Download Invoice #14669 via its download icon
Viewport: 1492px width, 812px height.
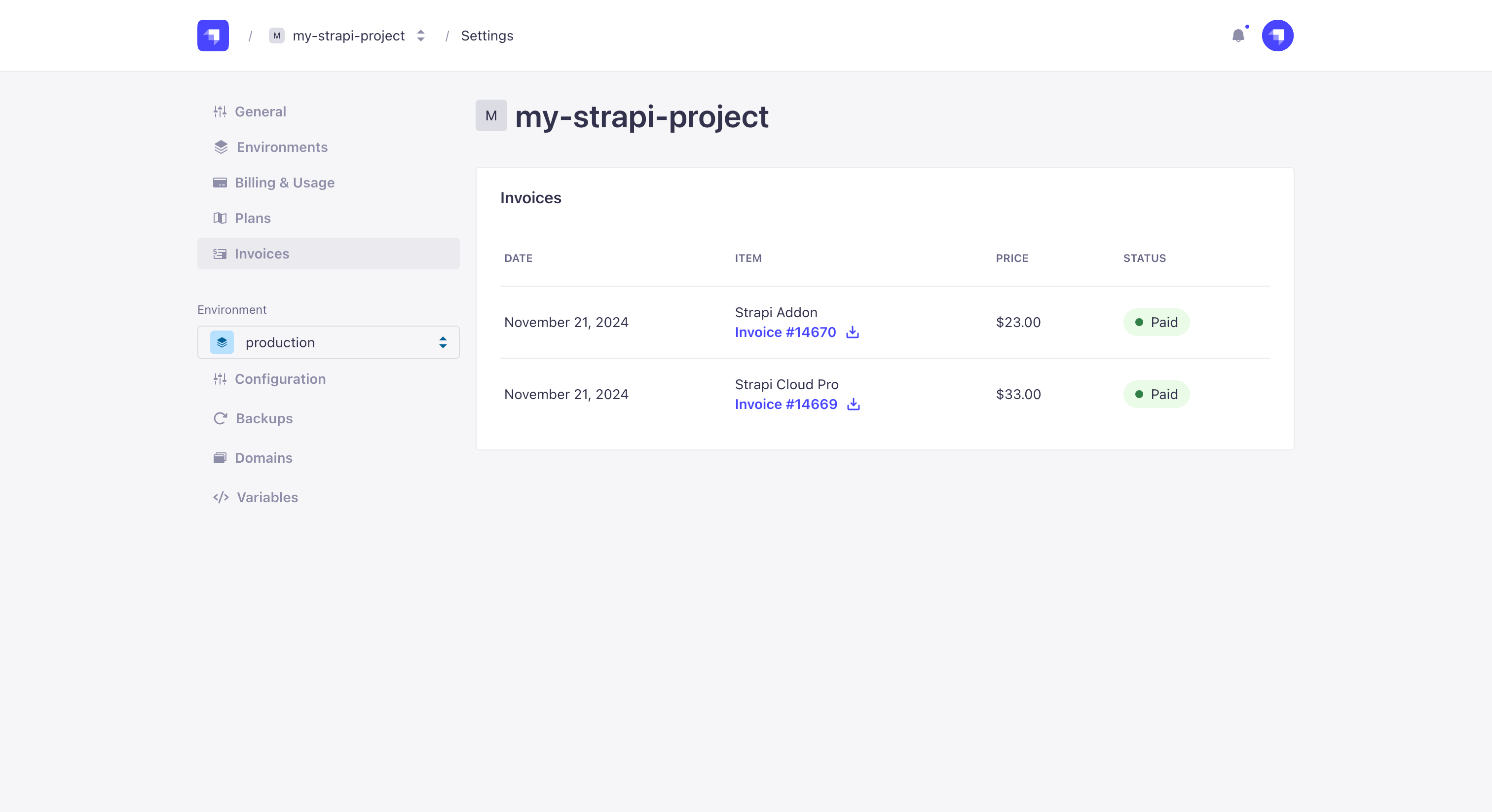[854, 404]
